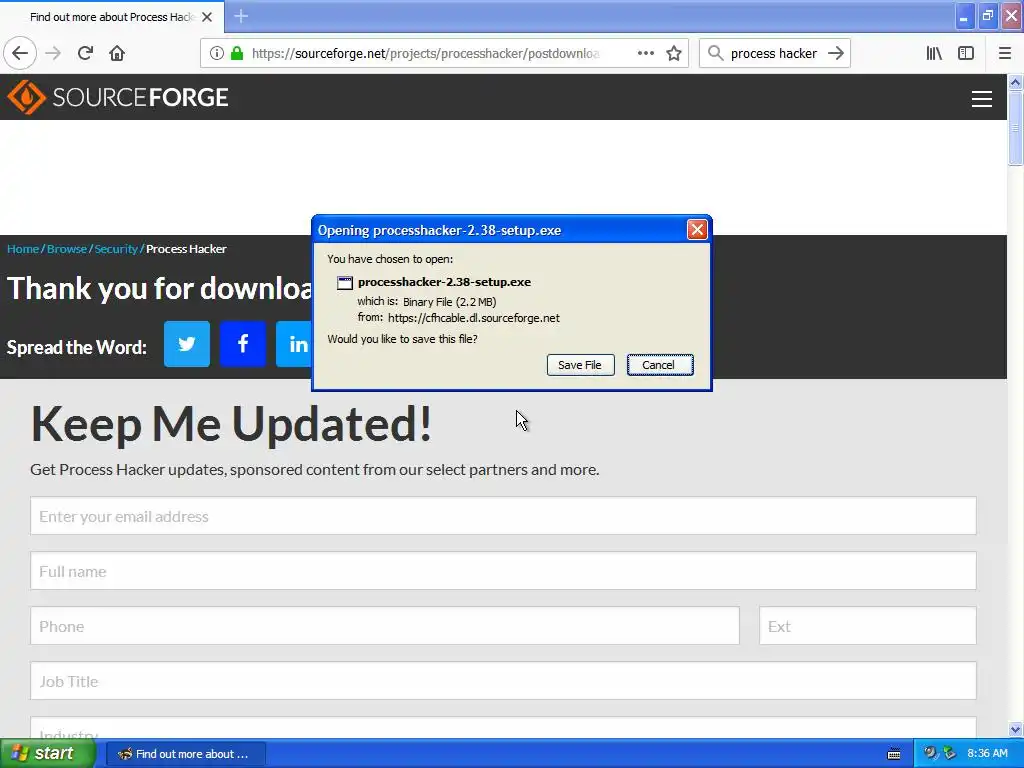Share on LinkedIn
The height and width of the screenshot is (768, 1024).
pyautogui.click(x=295, y=344)
